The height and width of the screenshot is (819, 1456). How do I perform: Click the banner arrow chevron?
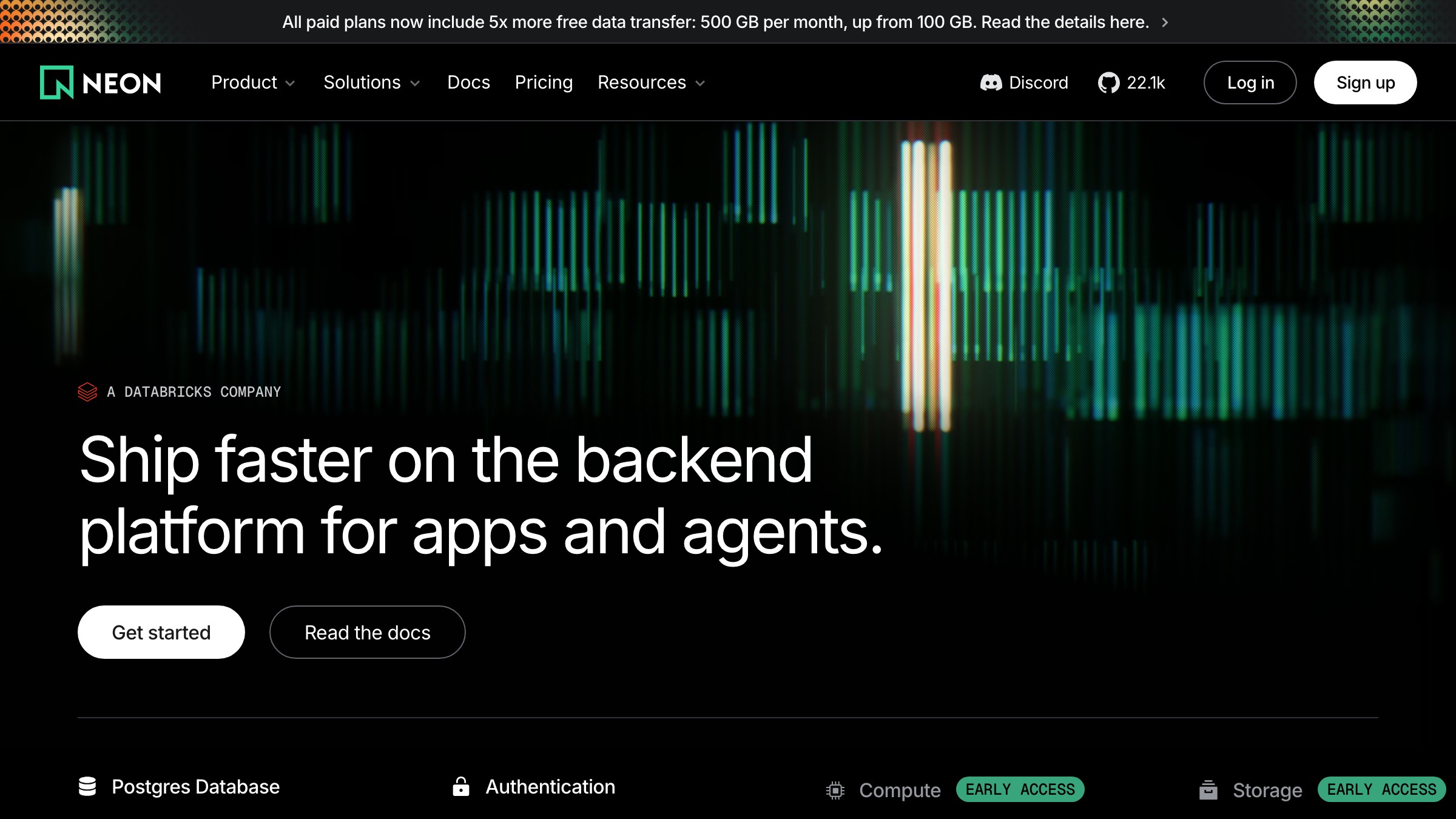click(1165, 22)
